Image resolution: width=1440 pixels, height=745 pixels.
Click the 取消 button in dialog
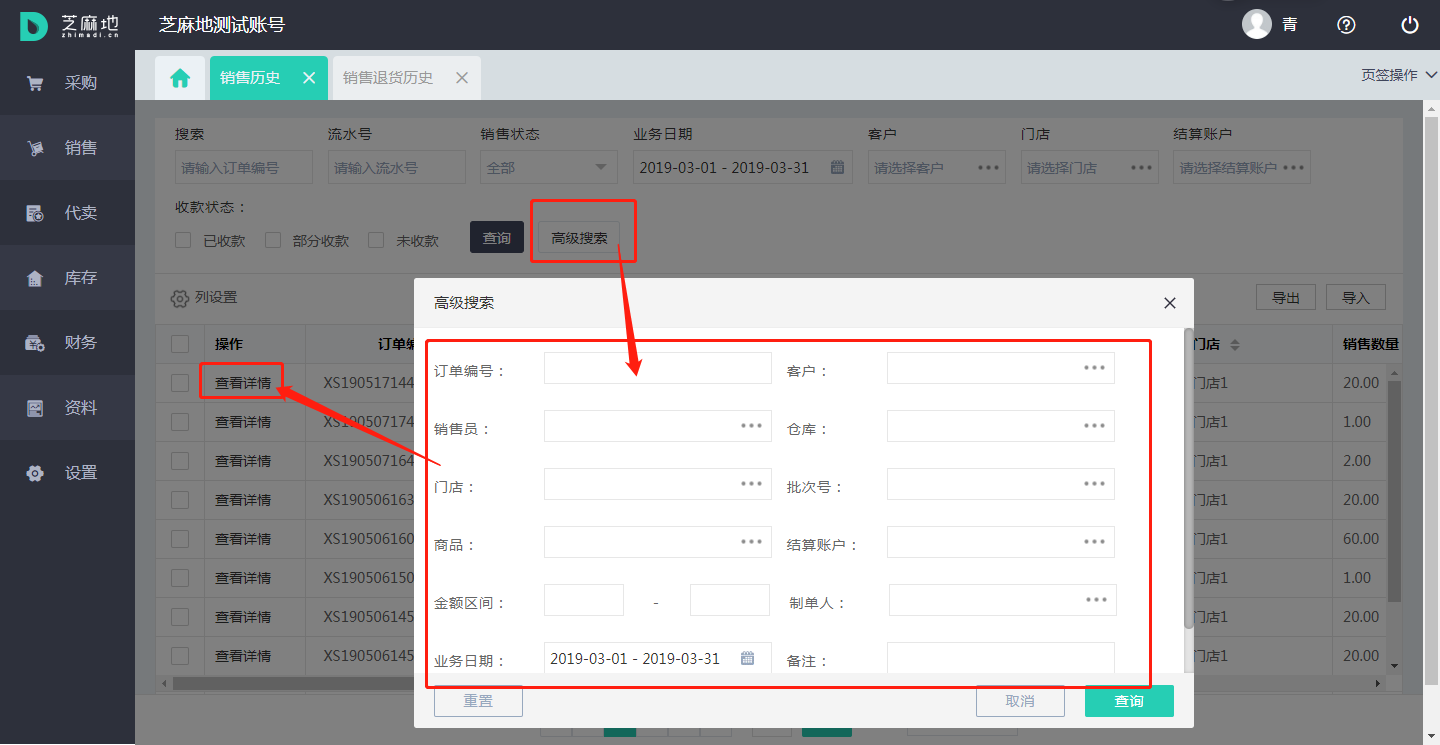pyautogui.click(x=1020, y=701)
